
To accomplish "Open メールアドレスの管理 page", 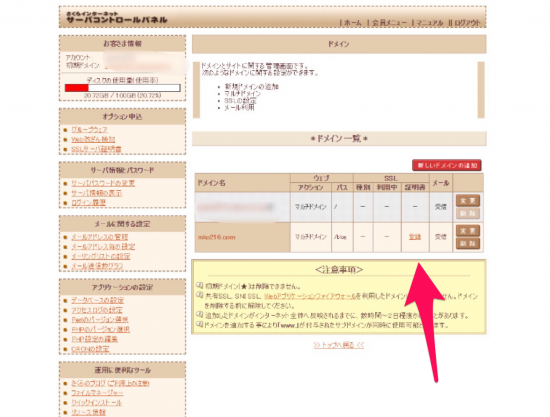I will (100, 237).
